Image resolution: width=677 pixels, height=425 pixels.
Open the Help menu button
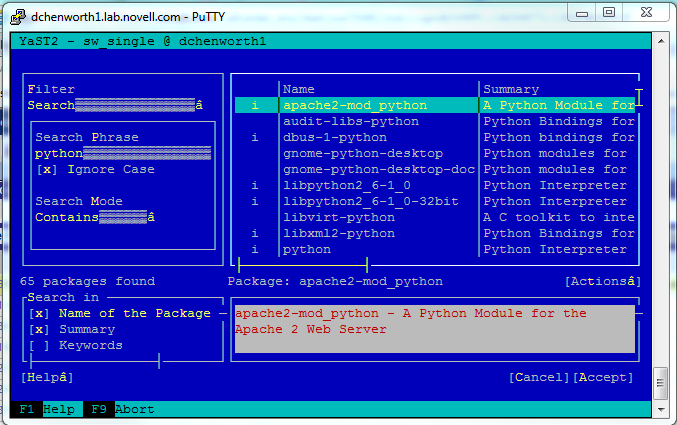point(47,377)
